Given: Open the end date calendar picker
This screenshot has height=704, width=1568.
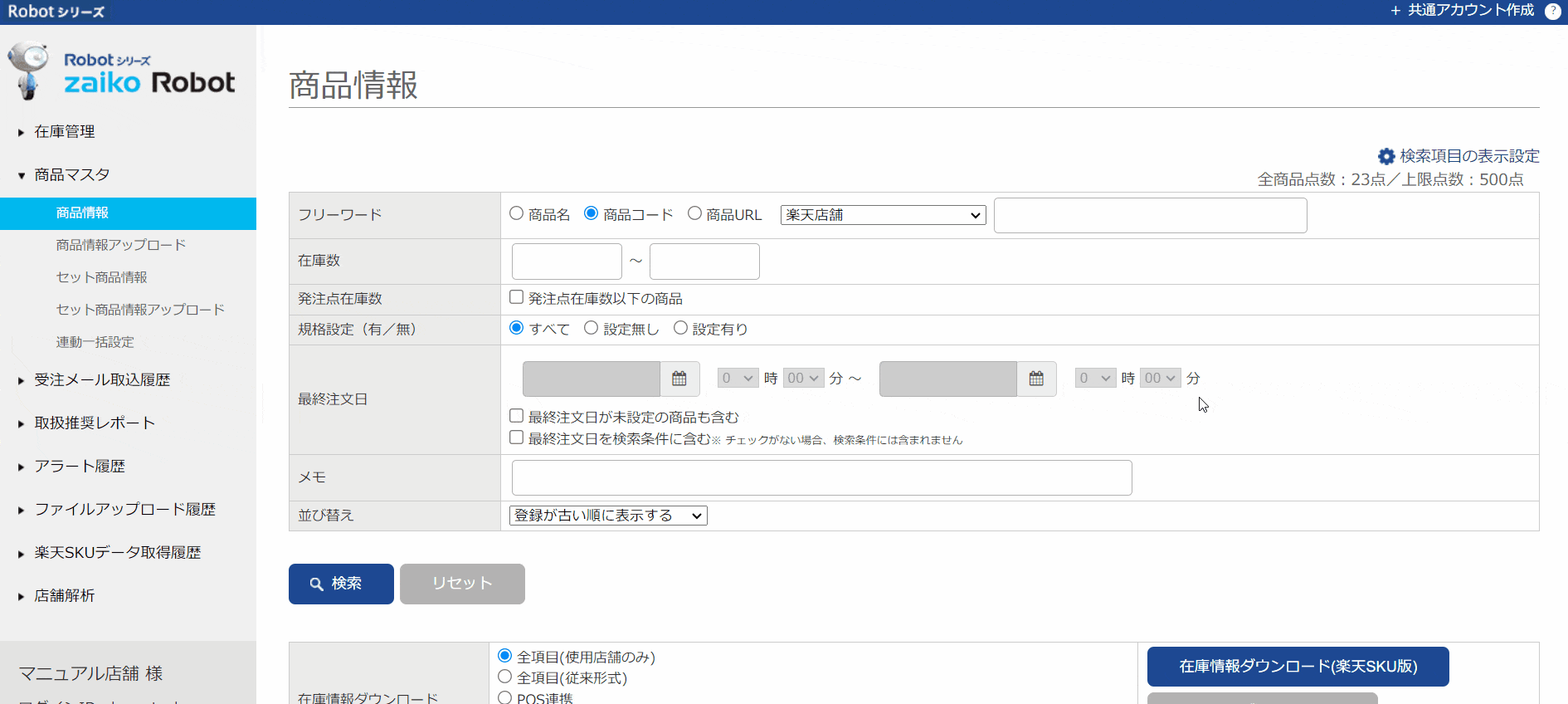Looking at the screenshot, I should coord(1035,379).
